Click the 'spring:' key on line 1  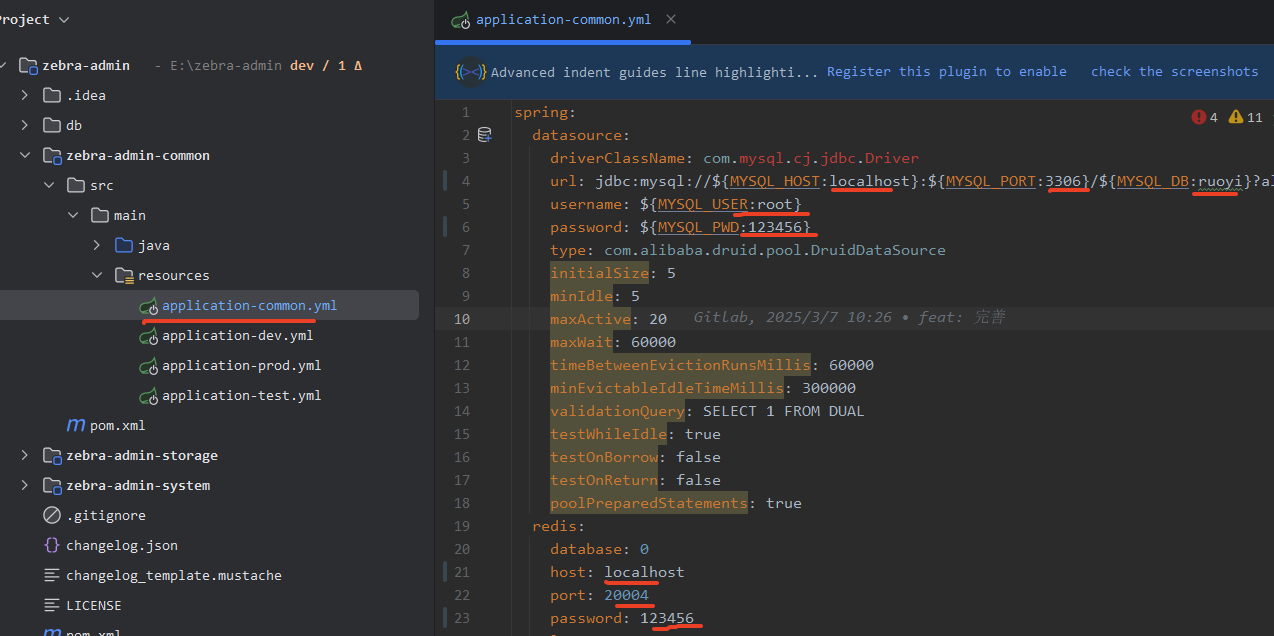pos(545,112)
